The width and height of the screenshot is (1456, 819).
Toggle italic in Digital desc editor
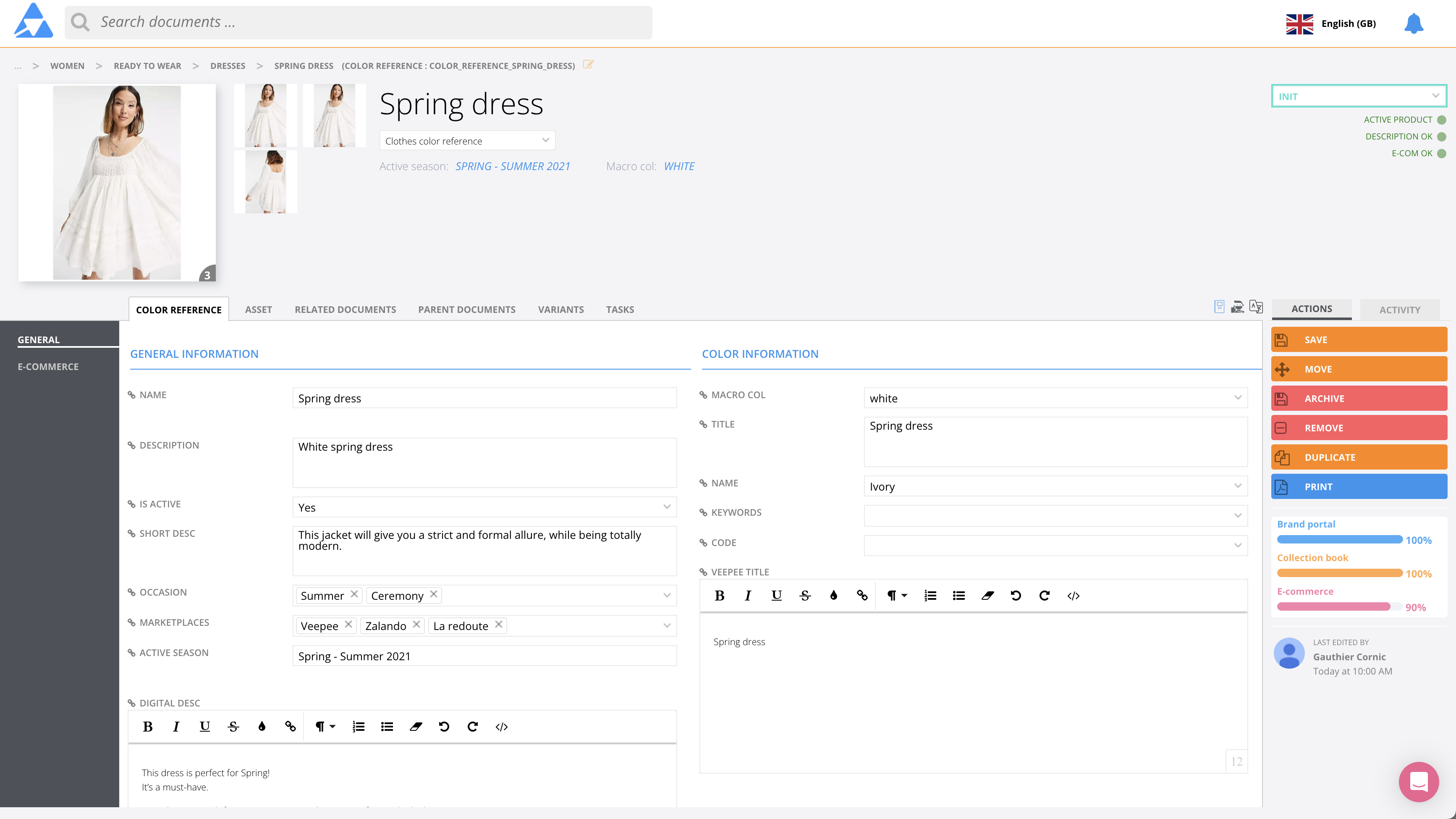[x=176, y=727]
